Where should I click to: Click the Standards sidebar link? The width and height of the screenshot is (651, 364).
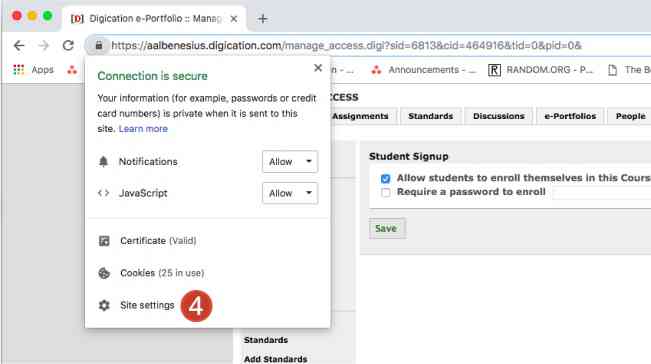pyautogui.click(x=266, y=340)
